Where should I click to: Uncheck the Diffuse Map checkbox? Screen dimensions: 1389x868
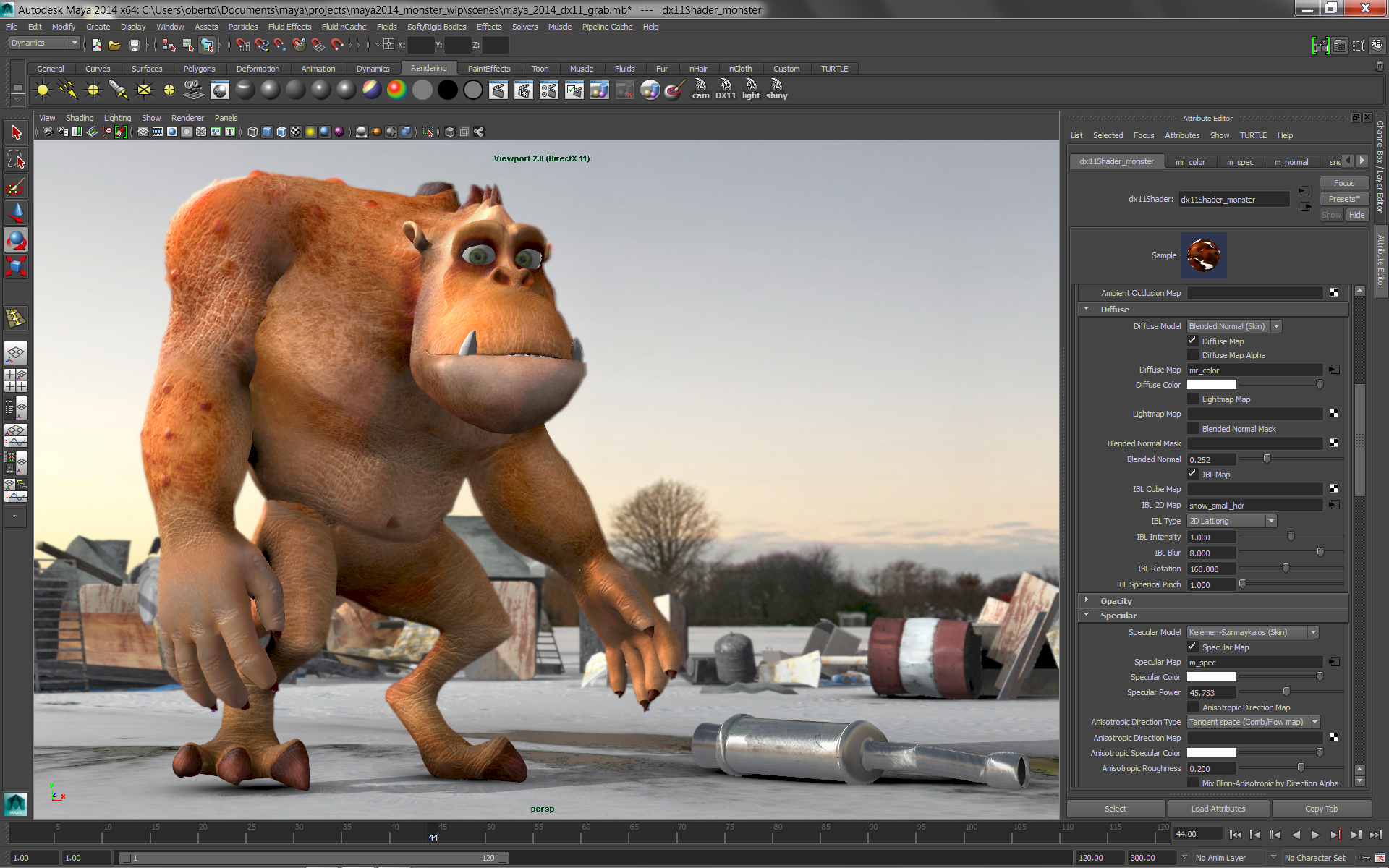click(1193, 341)
